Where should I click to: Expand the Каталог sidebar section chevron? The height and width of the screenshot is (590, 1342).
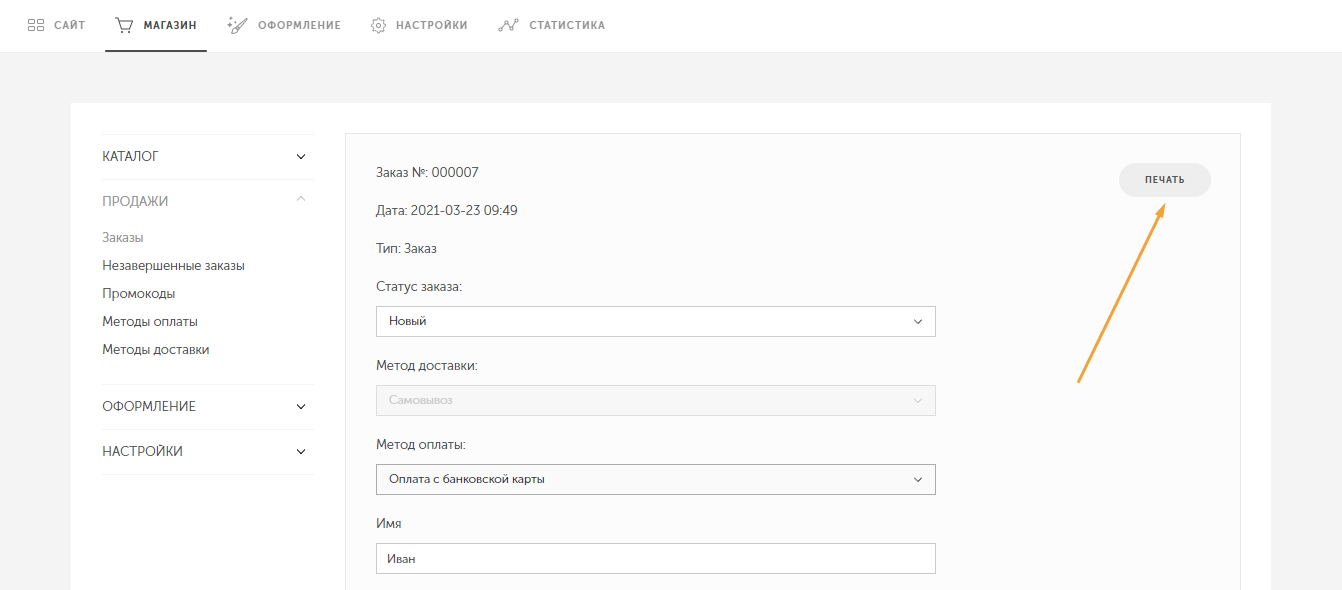301,157
